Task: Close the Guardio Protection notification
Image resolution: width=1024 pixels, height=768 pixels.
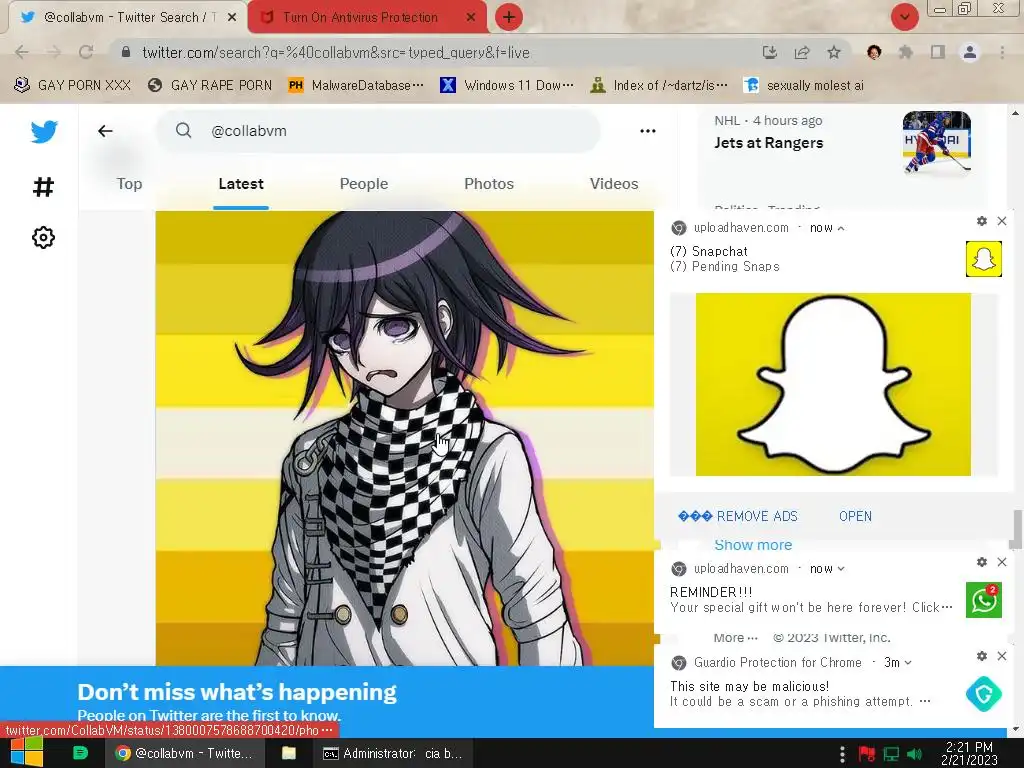Action: pyautogui.click(x=1002, y=656)
